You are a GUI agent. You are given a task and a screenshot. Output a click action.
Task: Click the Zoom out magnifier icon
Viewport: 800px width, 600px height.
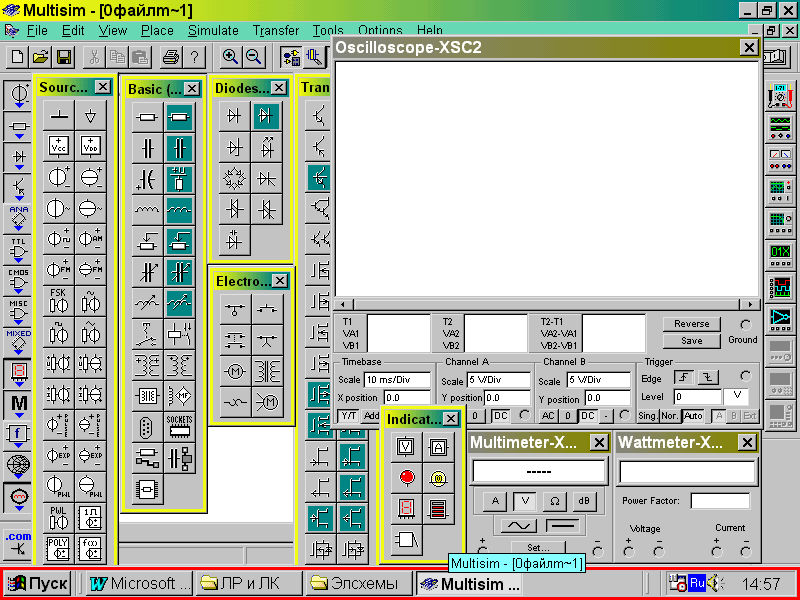(x=254, y=57)
